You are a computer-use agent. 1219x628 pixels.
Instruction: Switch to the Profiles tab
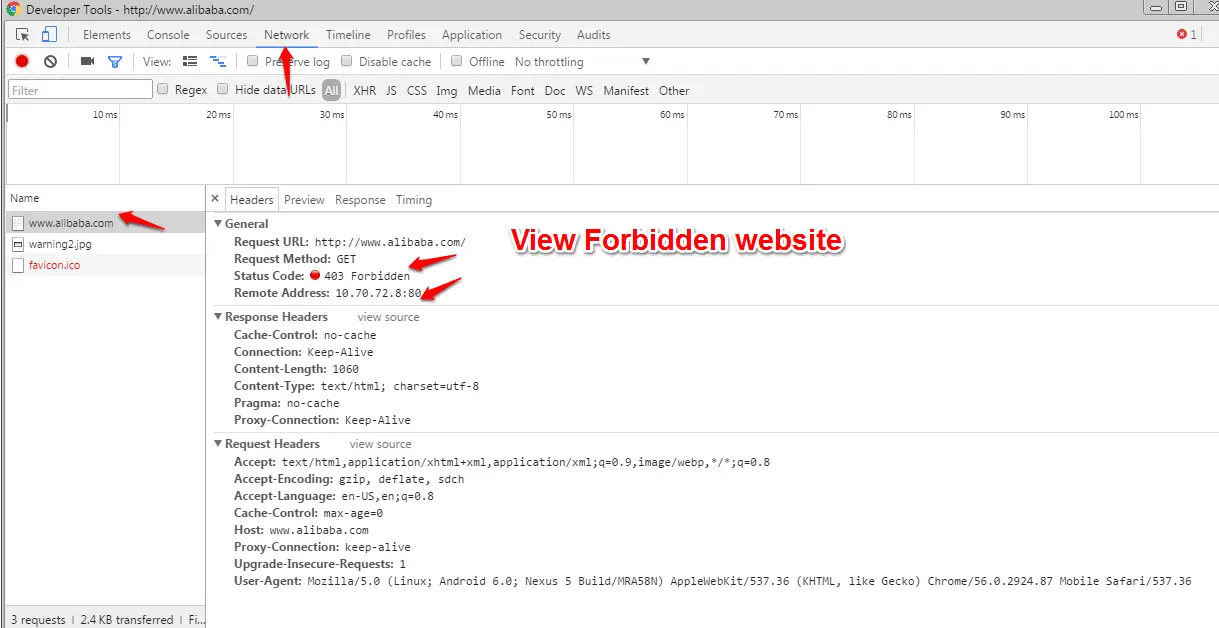point(406,34)
